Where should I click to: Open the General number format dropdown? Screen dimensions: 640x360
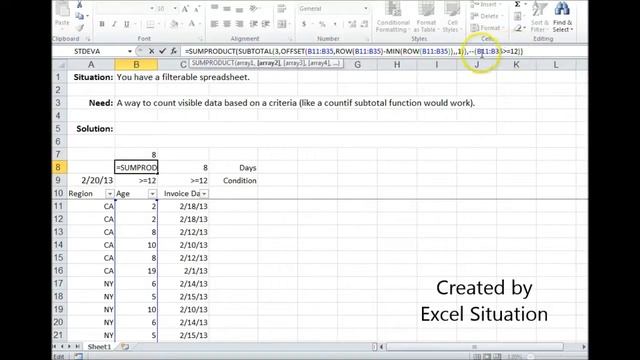point(366,9)
